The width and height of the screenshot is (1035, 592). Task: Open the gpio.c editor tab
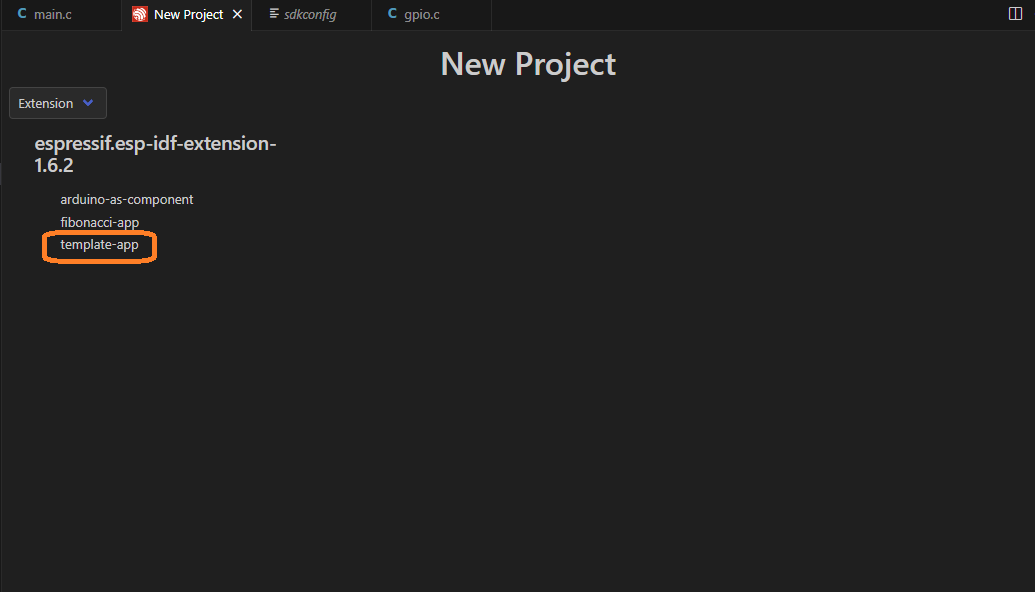pos(422,15)
